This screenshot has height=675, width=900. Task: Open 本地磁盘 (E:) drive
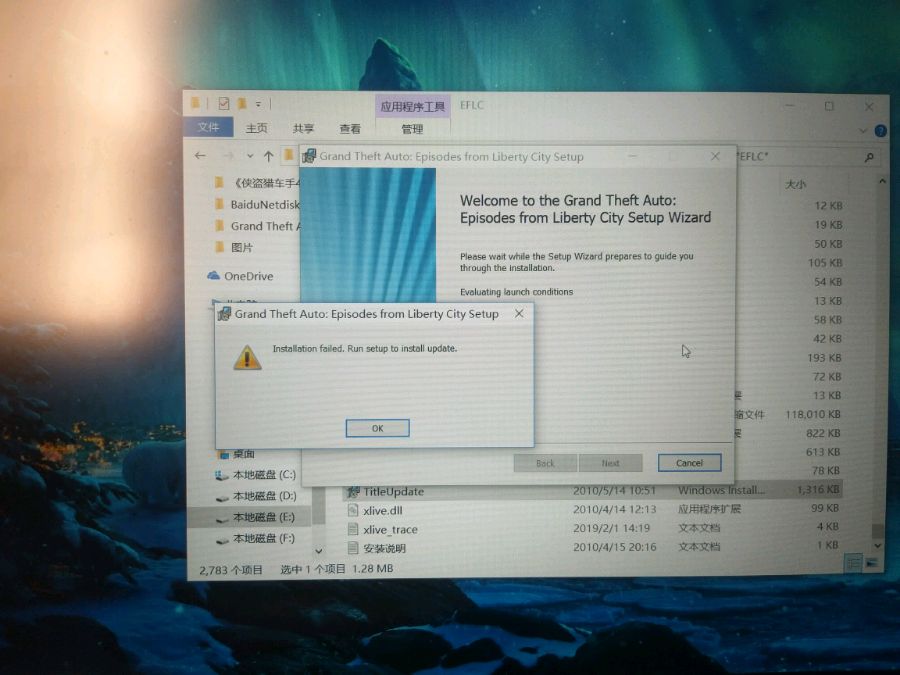point(264,517)
